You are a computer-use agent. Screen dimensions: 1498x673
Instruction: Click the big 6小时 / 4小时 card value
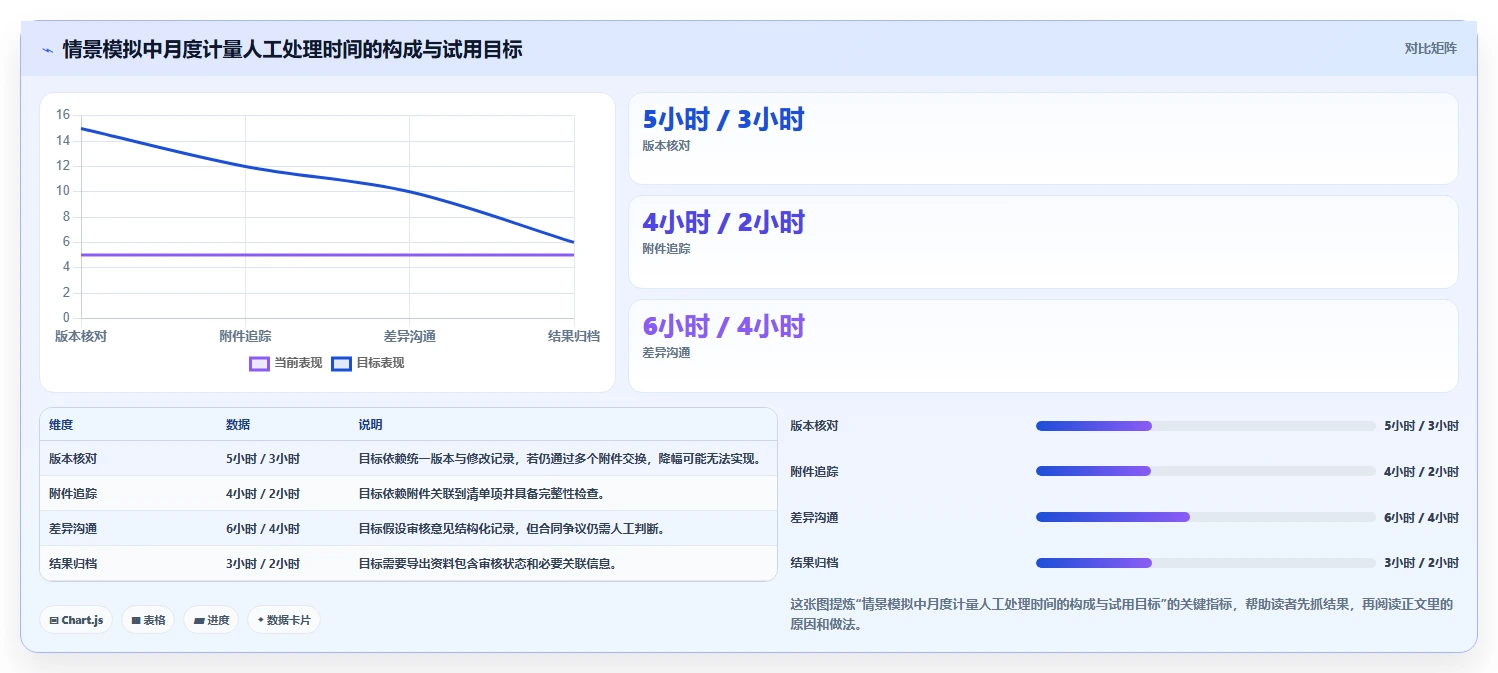[723, 327]
